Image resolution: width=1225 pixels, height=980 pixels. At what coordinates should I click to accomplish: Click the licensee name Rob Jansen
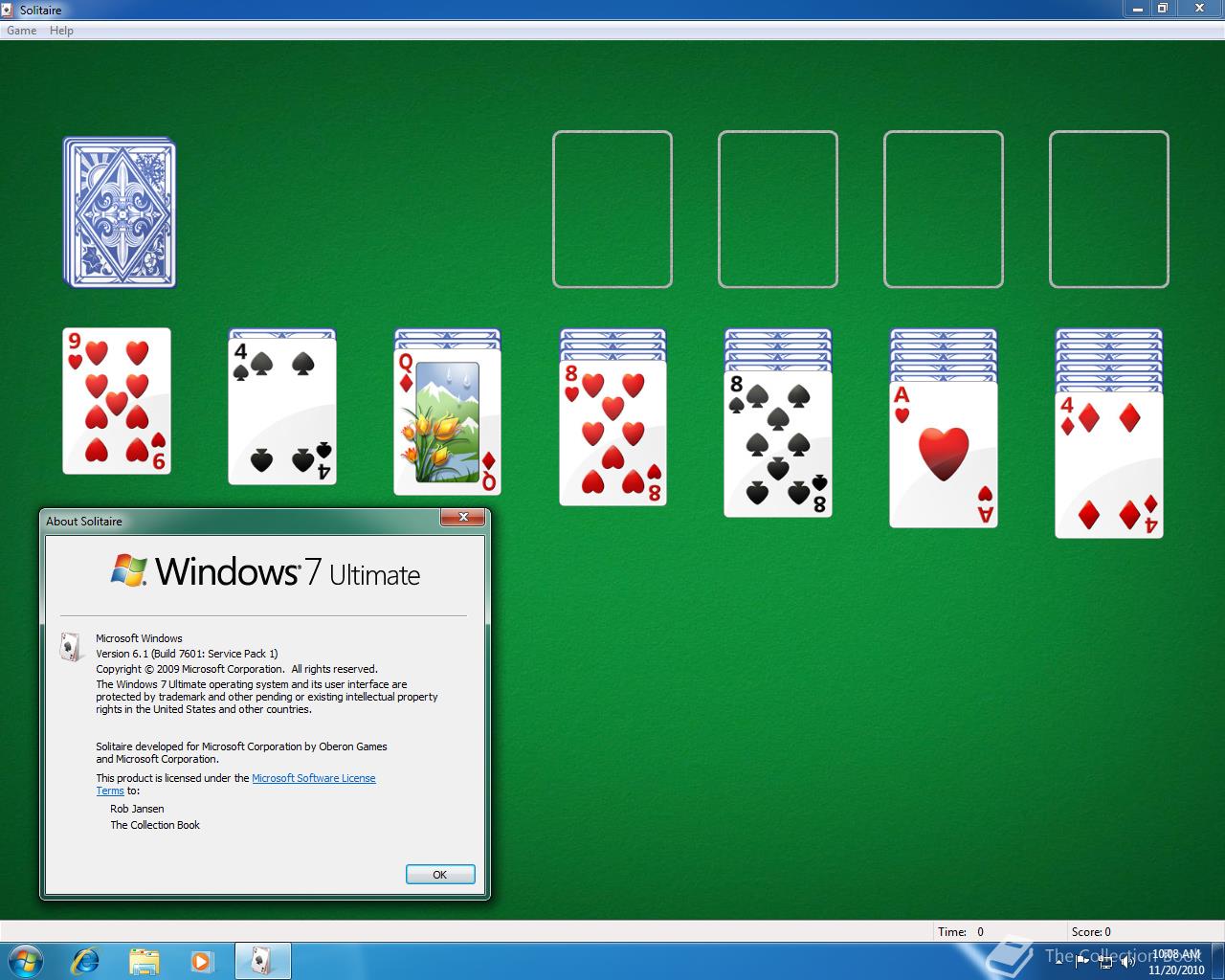[x=137, y=809]
